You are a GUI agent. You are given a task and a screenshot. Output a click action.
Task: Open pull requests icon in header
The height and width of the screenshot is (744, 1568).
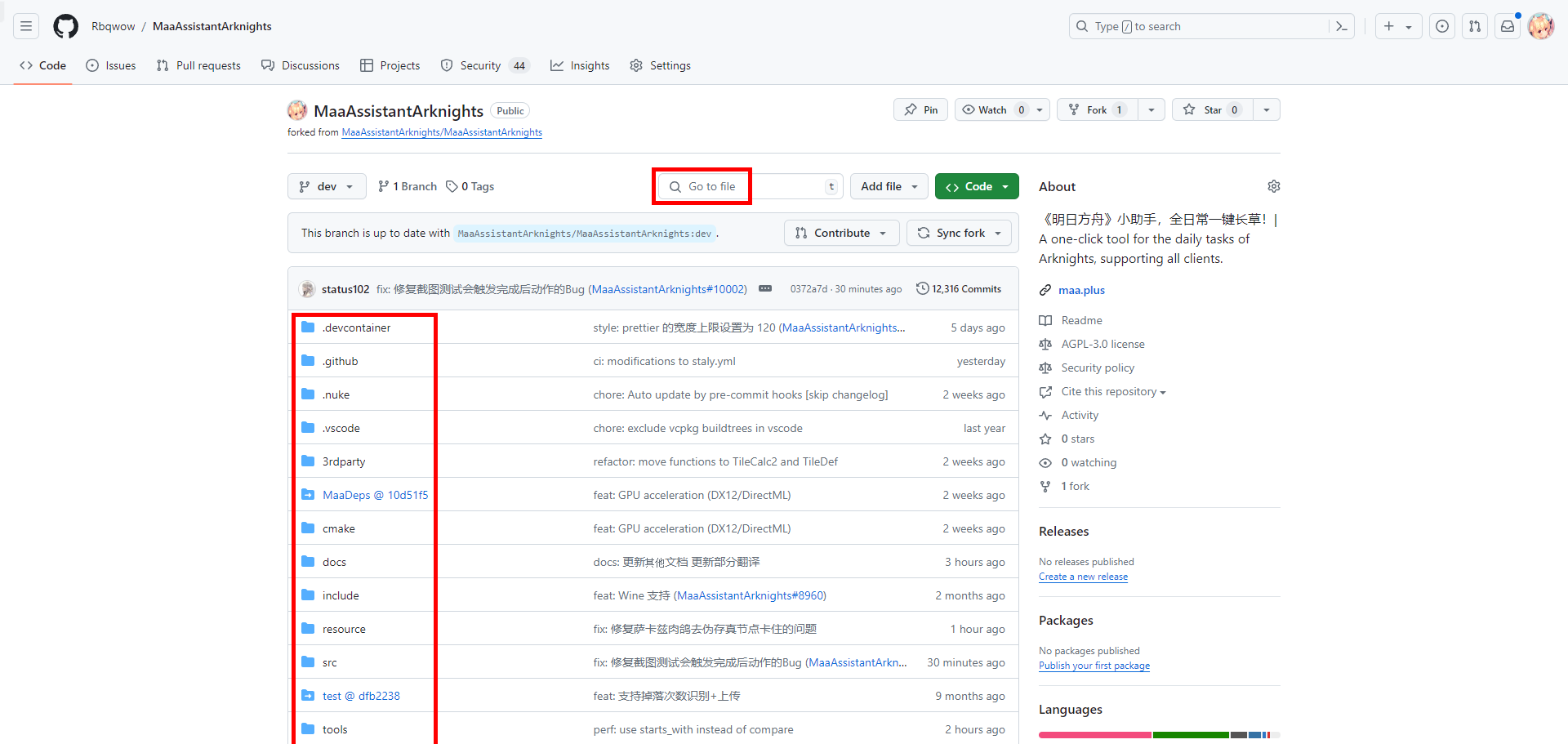1475,26
